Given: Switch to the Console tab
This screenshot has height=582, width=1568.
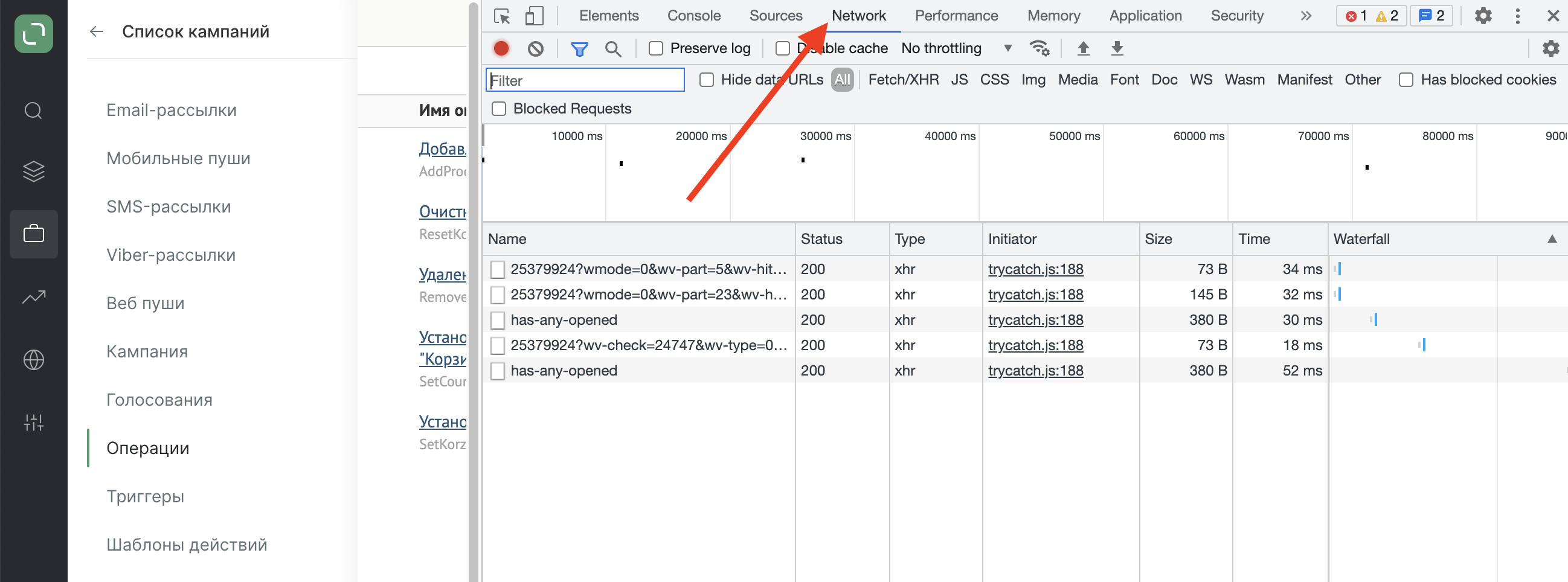Looking at the screenshot, I should (693, 16).
